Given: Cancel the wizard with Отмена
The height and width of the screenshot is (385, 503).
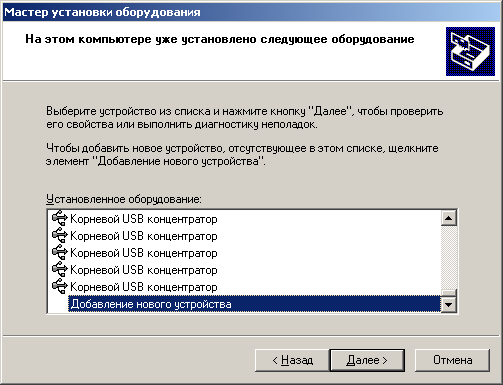Looking at the screenshot, I should [452, 360].
